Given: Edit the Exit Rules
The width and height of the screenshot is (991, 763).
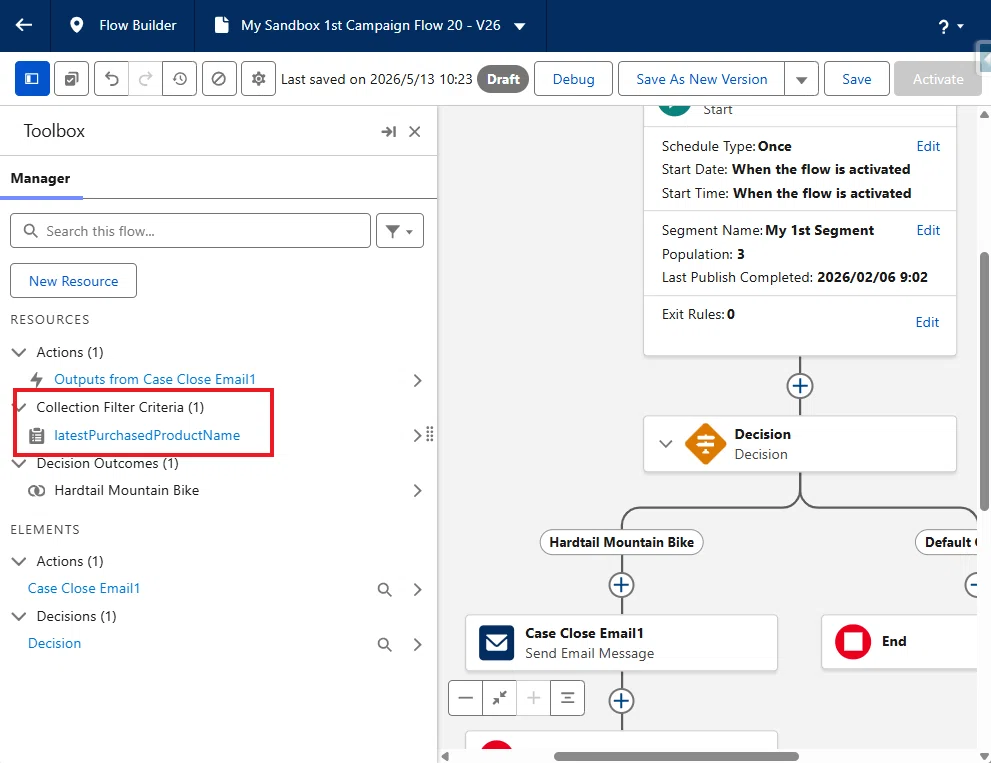Looking at the screenshot, I should pyautogui.click(x=927, y=322).
